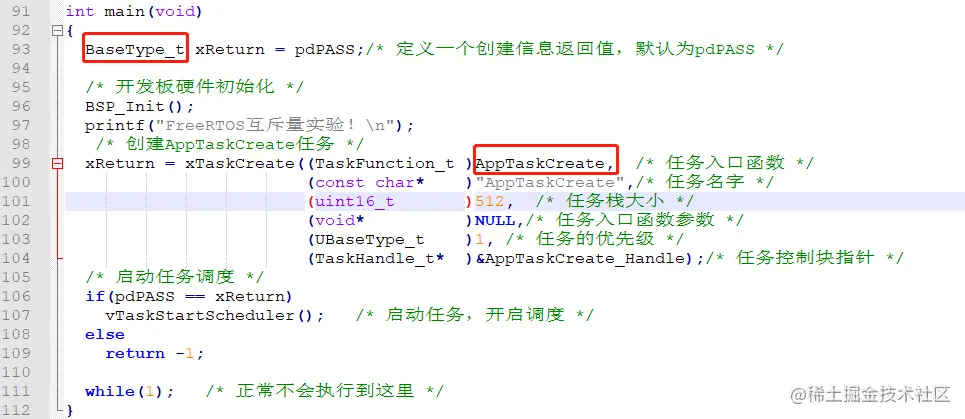Click the BaseType_t type name

pos(135,49)
